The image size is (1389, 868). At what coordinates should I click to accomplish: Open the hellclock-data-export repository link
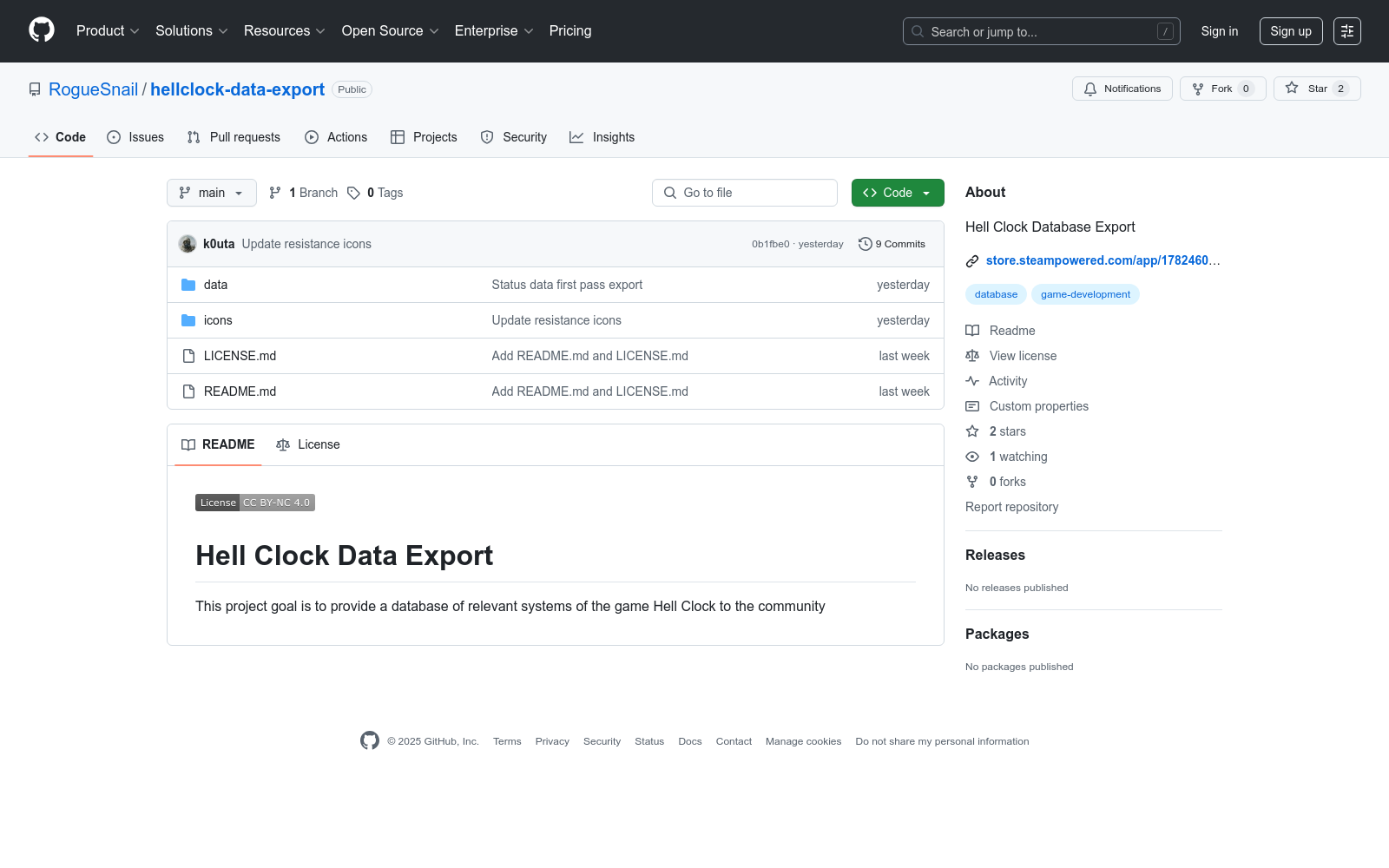[x=237, y=89]
